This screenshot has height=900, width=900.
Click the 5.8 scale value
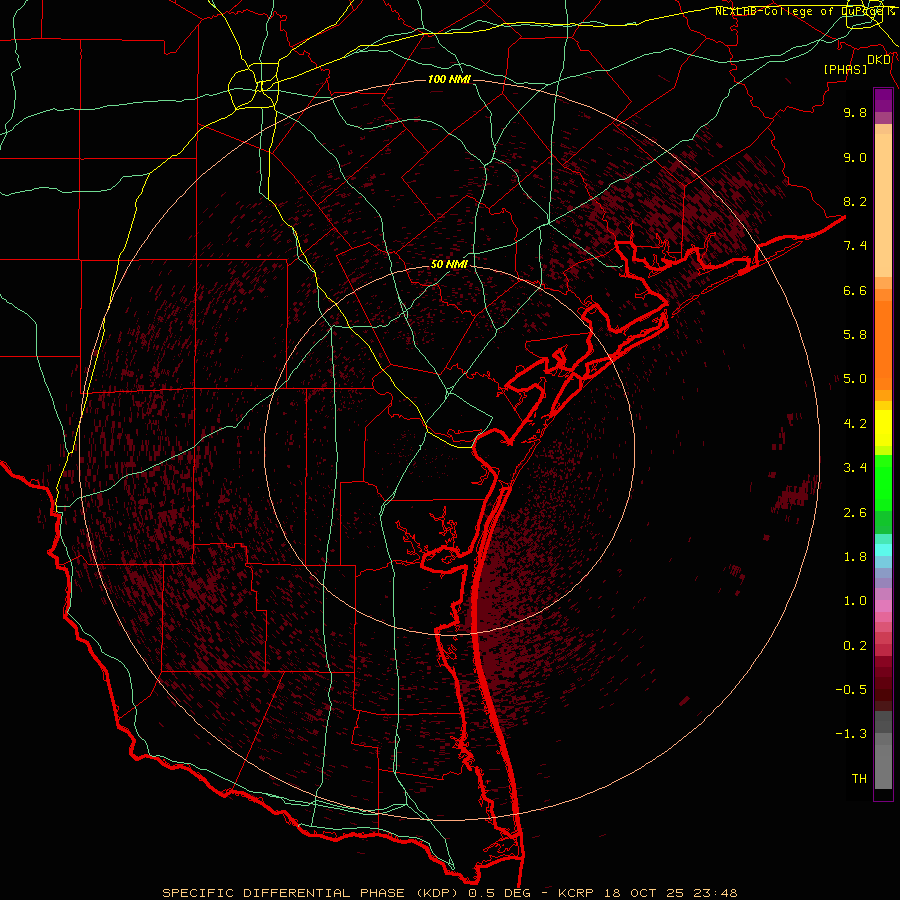(855, 335)
